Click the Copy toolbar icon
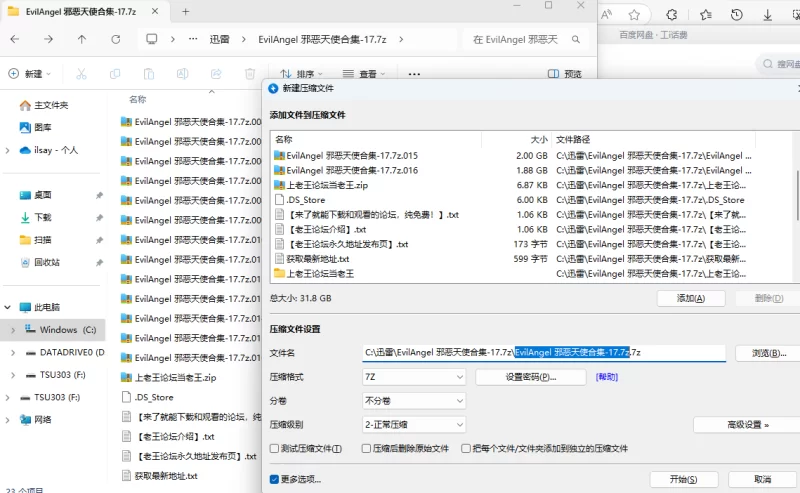 [x=115, y=74]
